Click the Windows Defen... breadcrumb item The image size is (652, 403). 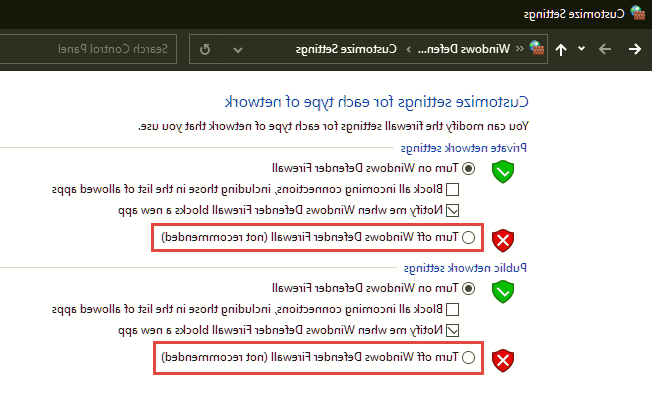click(x=464, y=49)
